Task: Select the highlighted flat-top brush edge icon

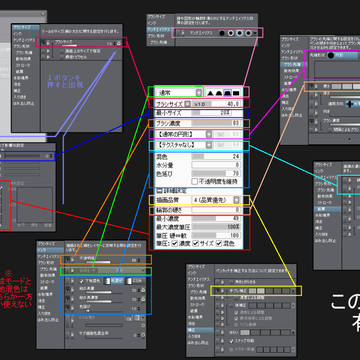Action: click(227, 93)
